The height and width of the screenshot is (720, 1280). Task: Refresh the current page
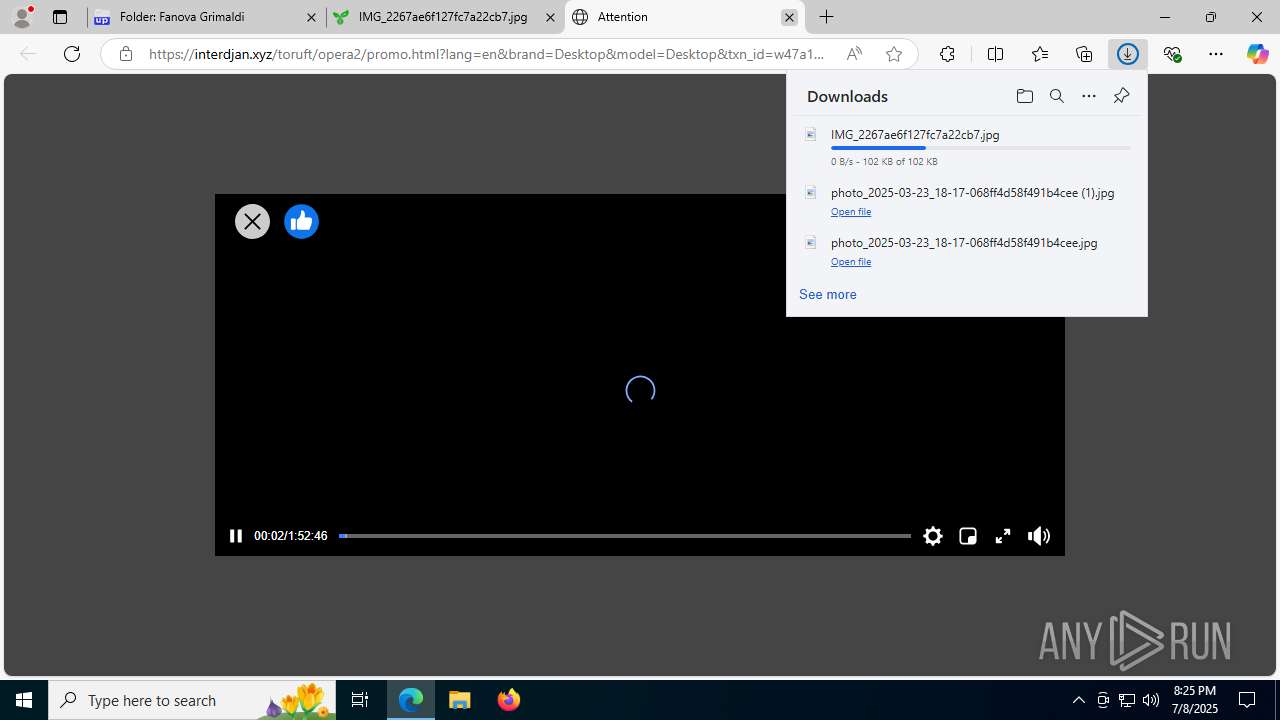pos(72,54)
